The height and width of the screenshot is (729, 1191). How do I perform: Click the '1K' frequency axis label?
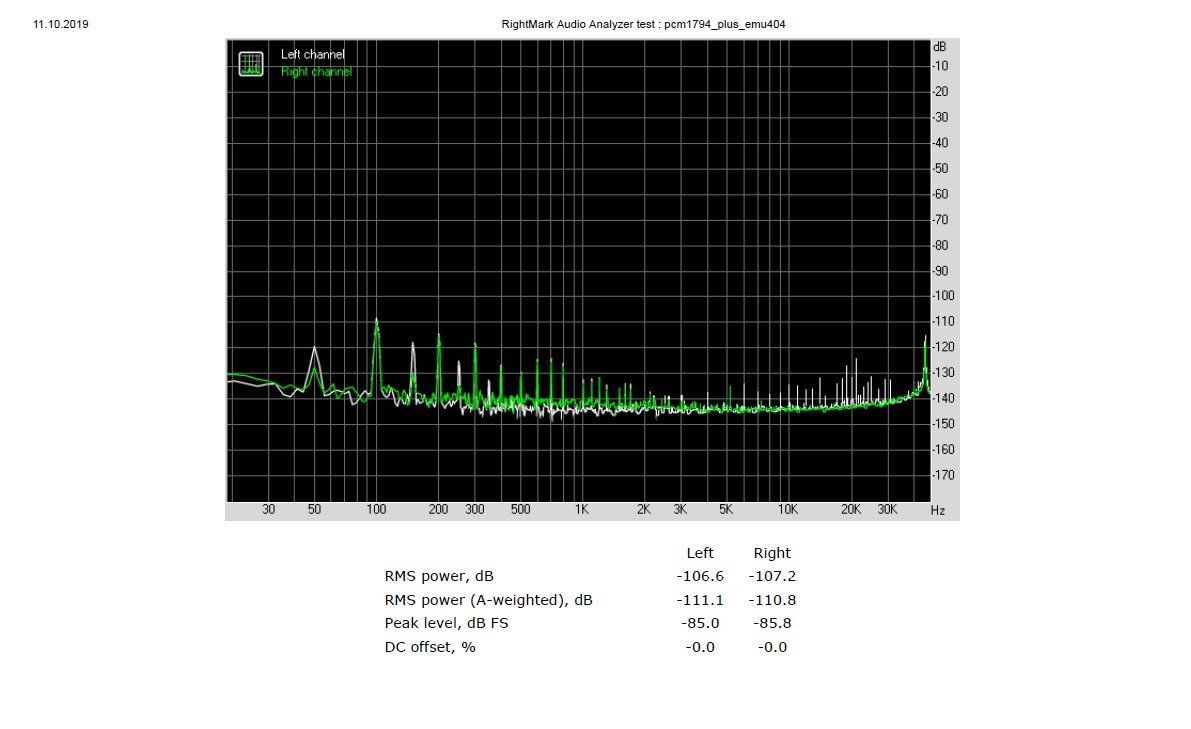point(582,510)
